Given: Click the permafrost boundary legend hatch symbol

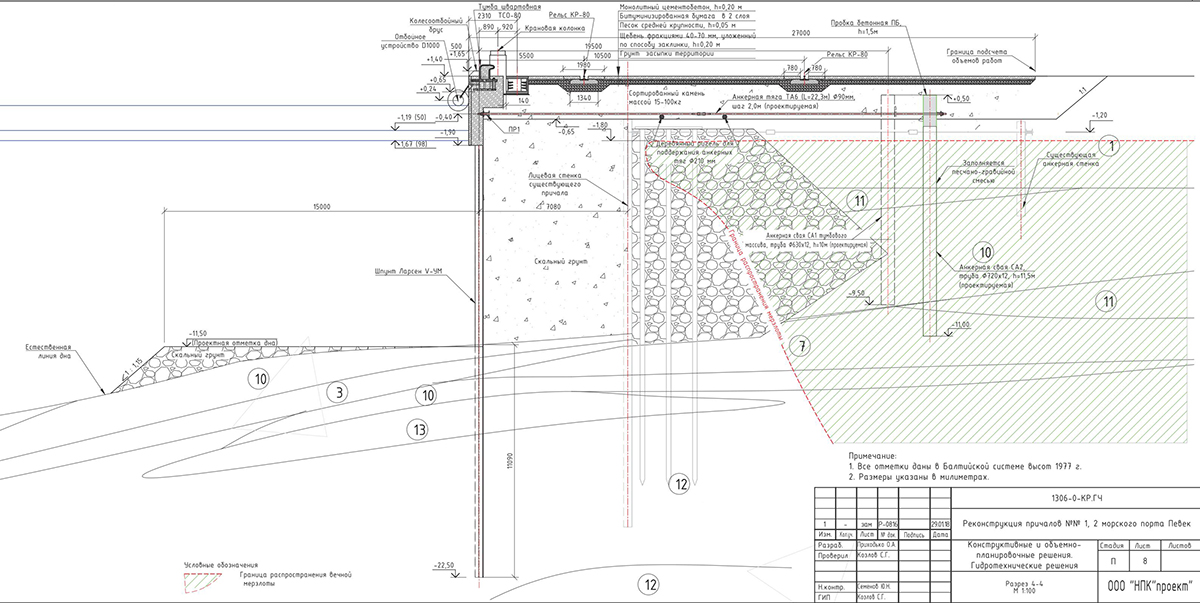Looking at the screenshot, I should click(207, 576).
